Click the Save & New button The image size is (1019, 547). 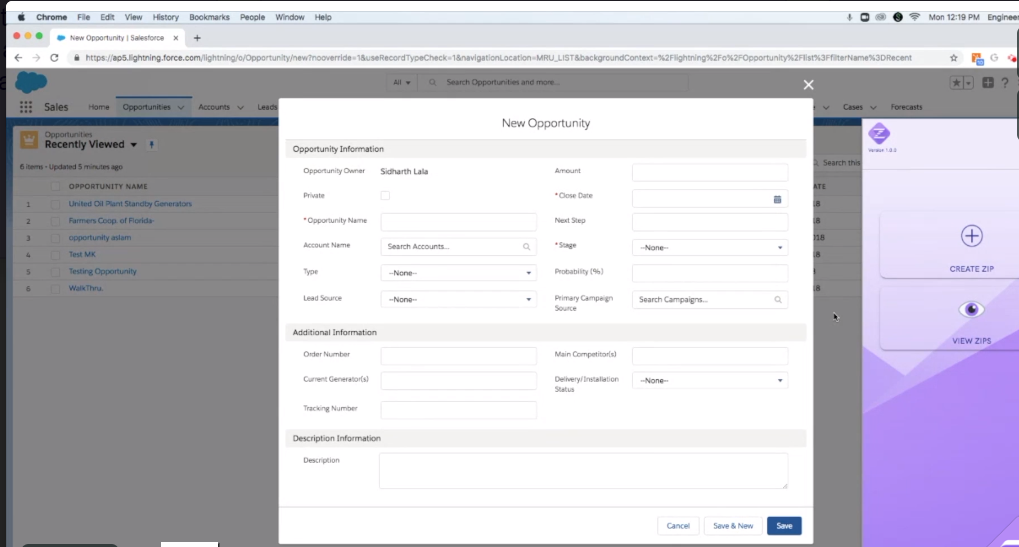click(732, 526)
